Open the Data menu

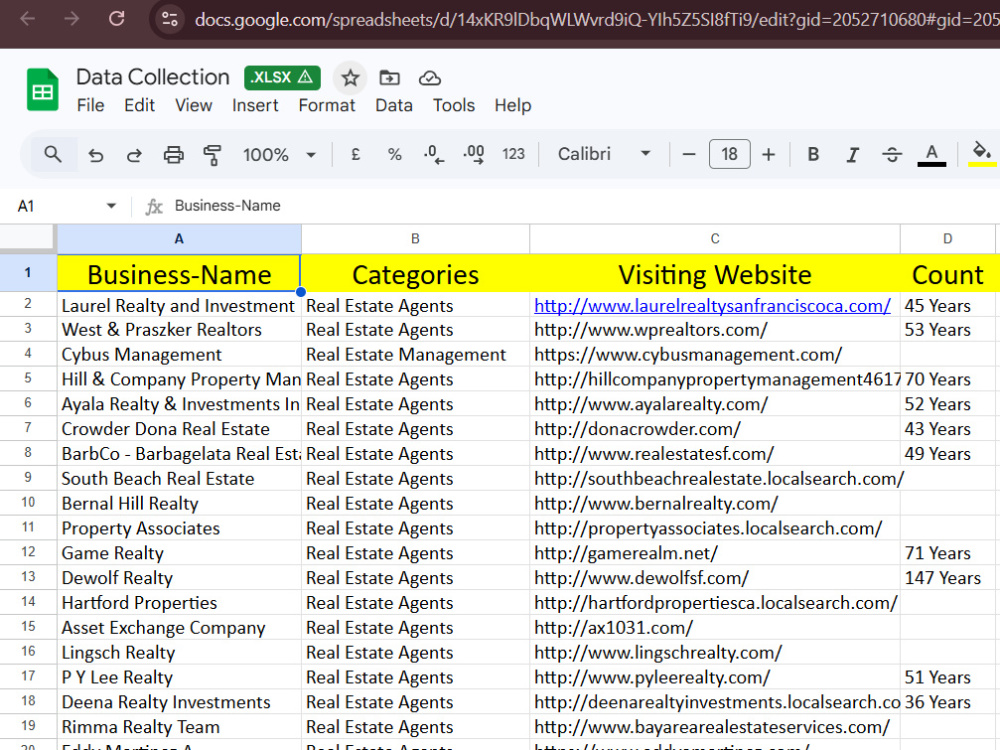coord(393,105)
